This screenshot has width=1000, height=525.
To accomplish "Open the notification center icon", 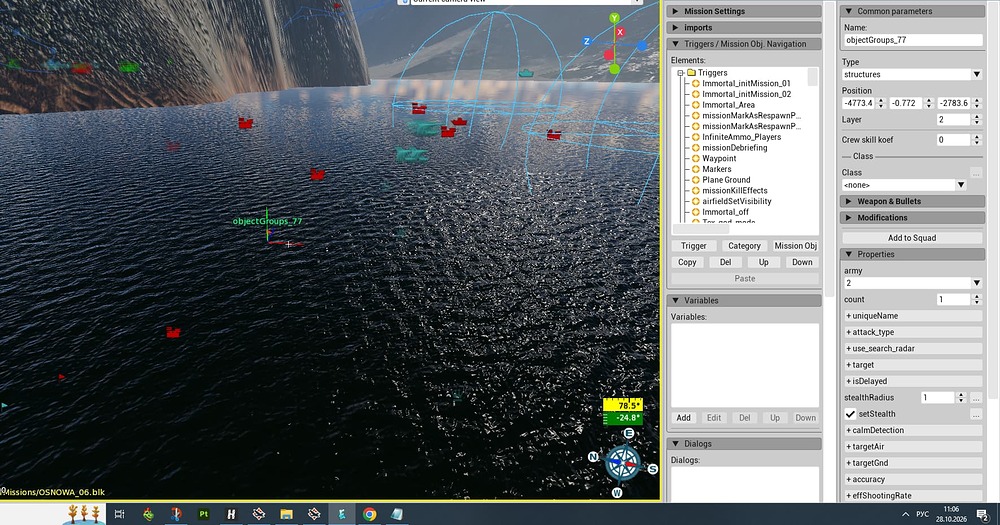I will 983,515.
